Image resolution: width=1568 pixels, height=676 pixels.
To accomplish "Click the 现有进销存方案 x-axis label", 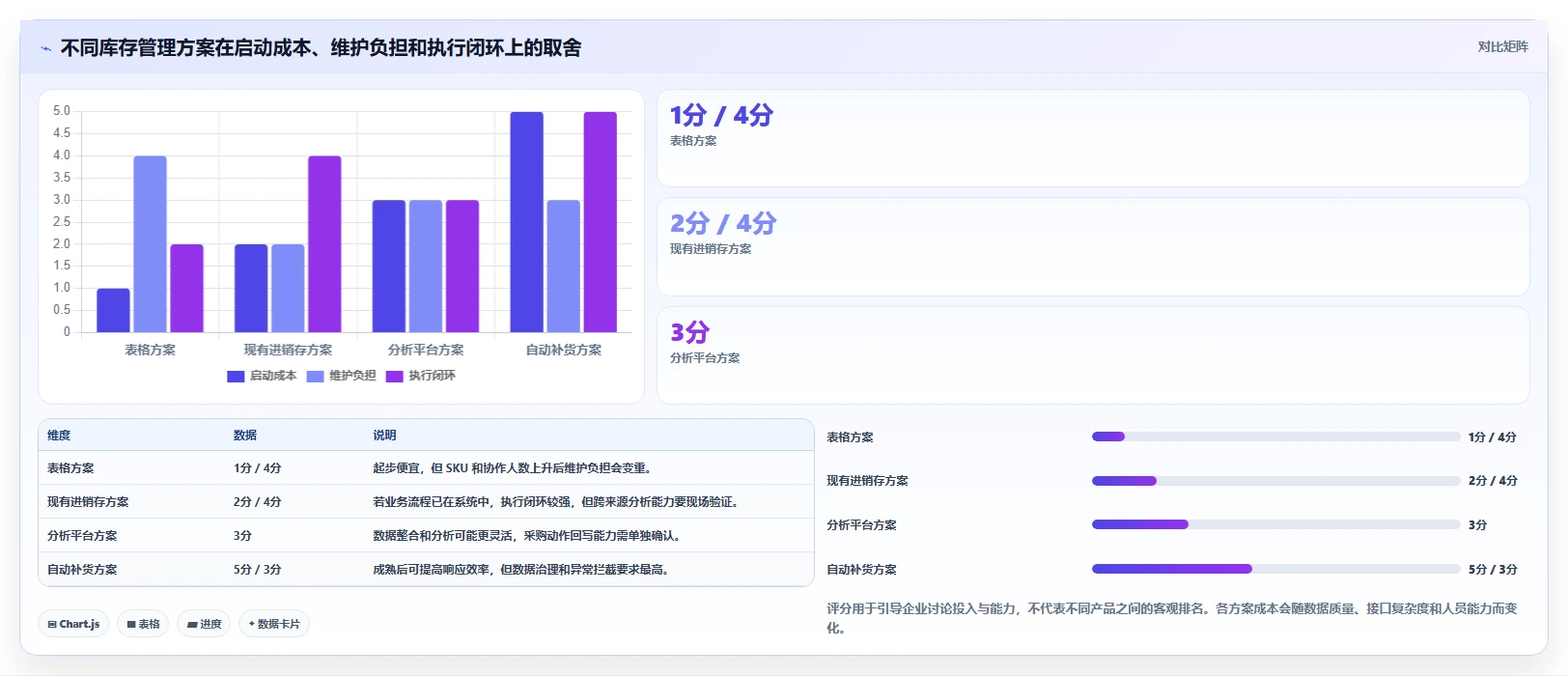I will tap(288, 350).
